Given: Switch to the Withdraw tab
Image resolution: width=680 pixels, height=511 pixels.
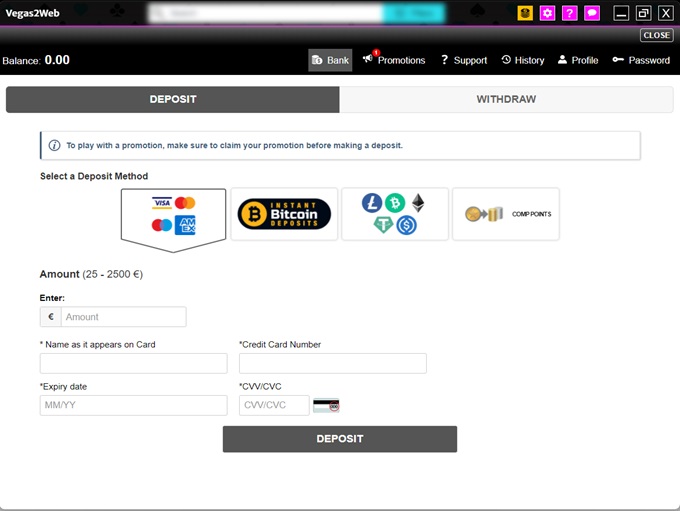Looking at the screenshot, I should point(506,99).
